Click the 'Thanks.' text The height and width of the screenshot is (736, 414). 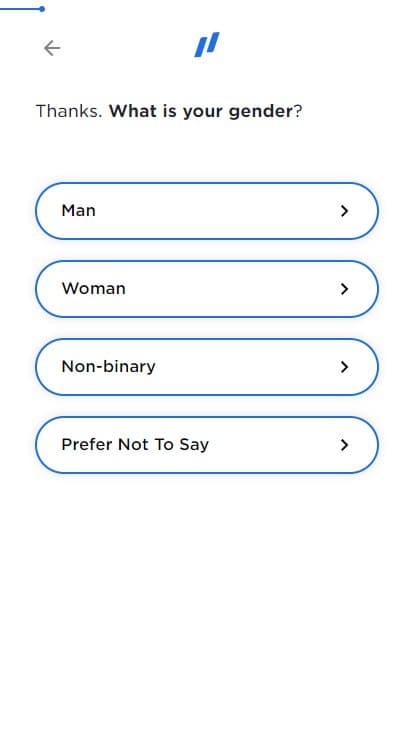pos(69,112)
